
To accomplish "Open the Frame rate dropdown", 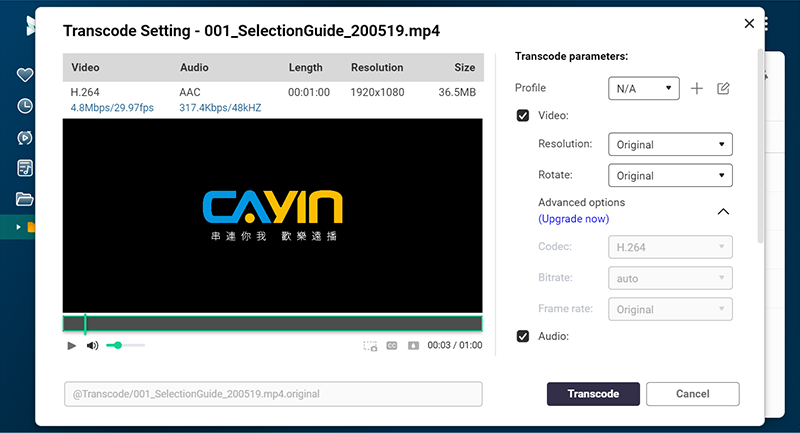I will [x=670, y=310].
